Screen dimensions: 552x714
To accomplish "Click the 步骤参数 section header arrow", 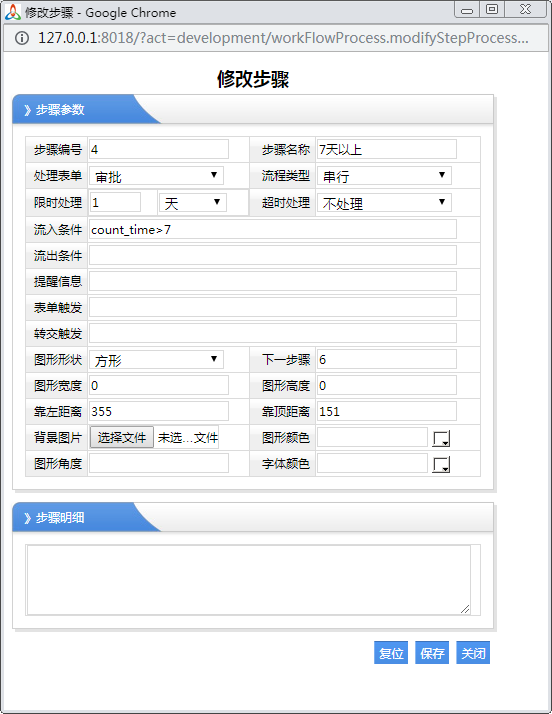I will pyautogui.click(x=27, y=110).
